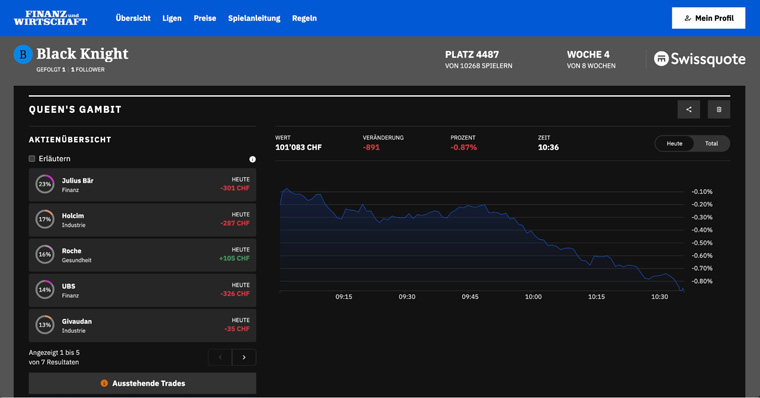760x398 pixels.
Task: Open the Ausstehende Trades button
Action: click(142, 383)
